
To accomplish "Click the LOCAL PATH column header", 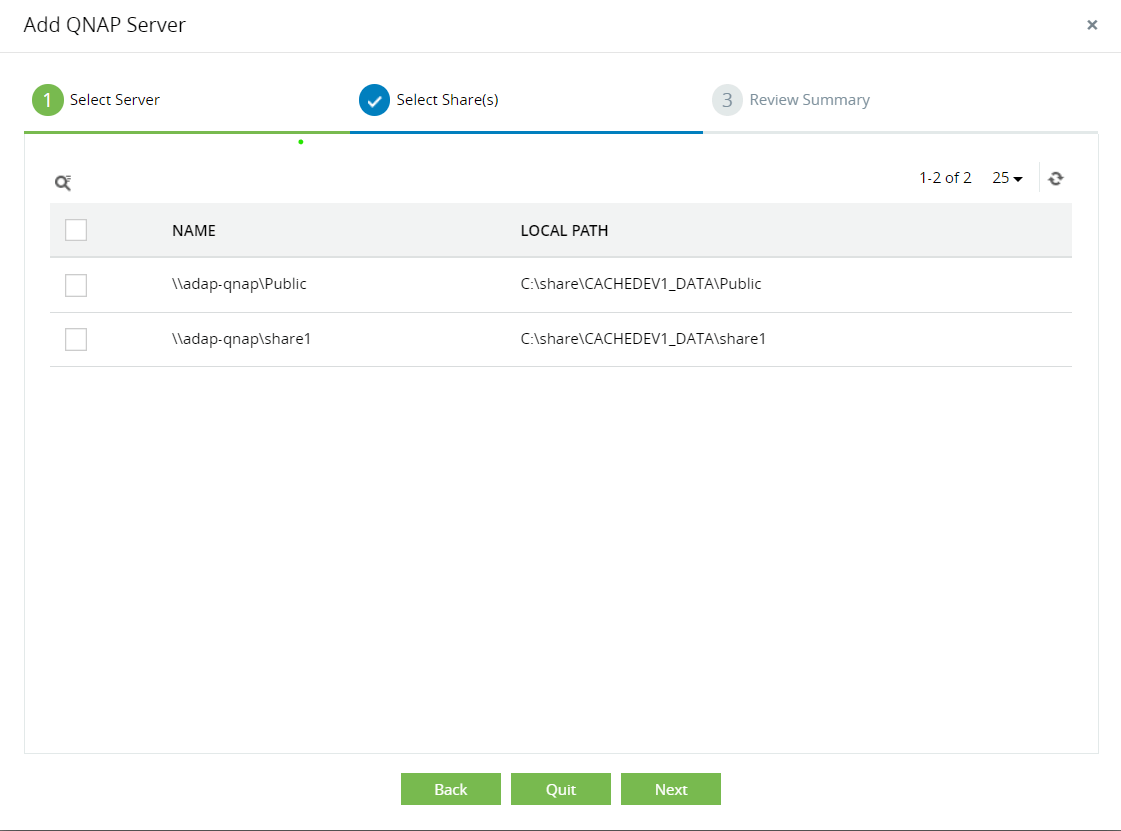I will coord(564,231).
